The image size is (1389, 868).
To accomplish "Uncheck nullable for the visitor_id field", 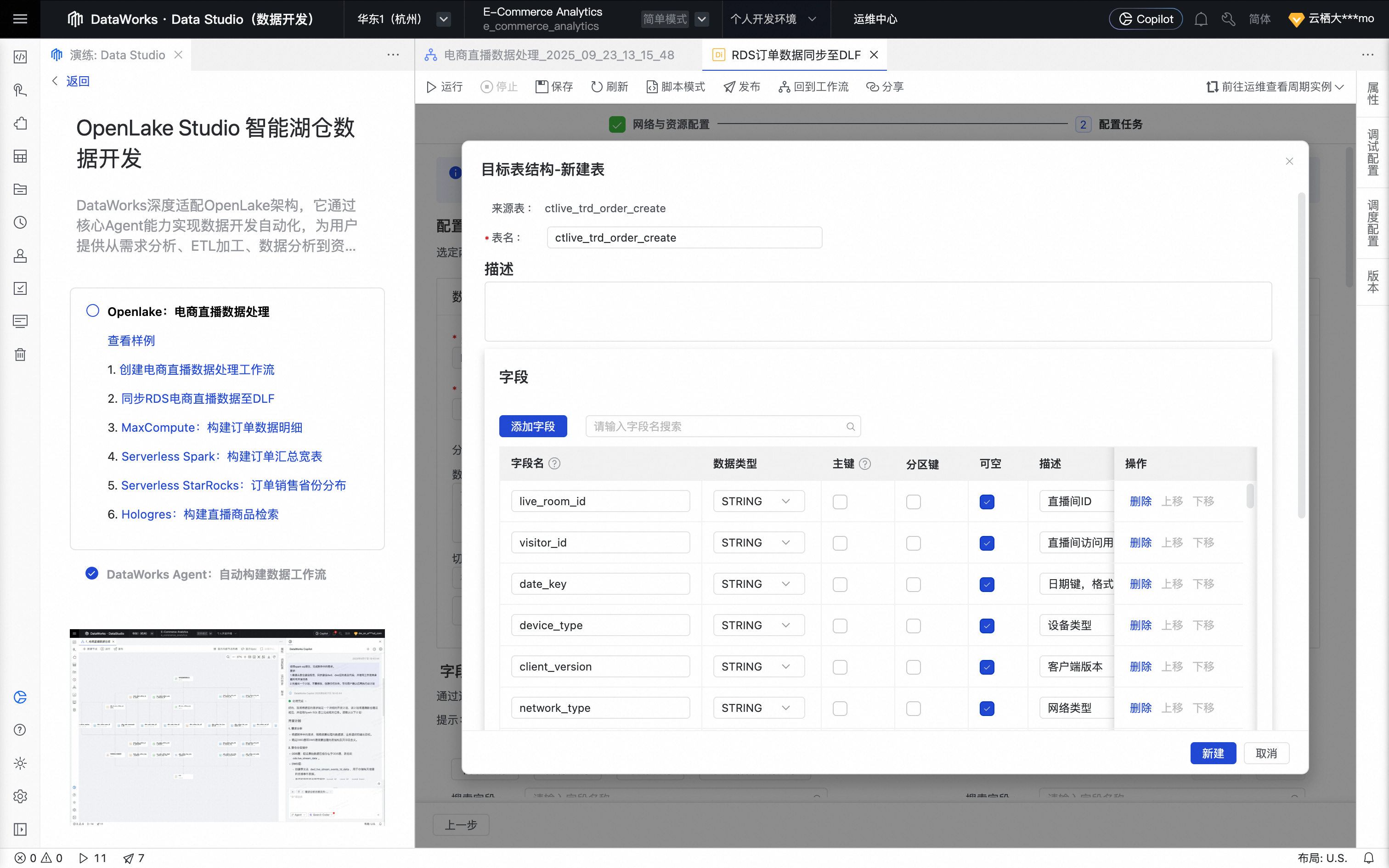I will (987, 543).
